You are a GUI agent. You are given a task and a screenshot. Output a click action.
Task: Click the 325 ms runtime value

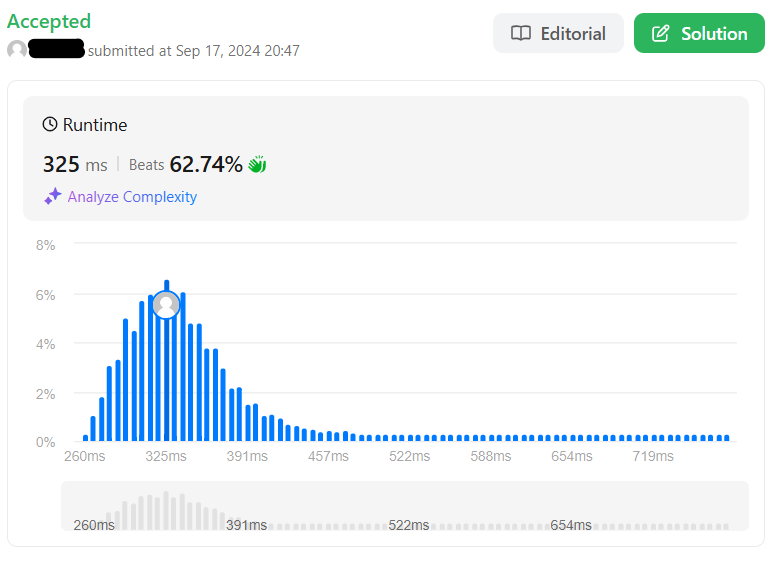75,164
